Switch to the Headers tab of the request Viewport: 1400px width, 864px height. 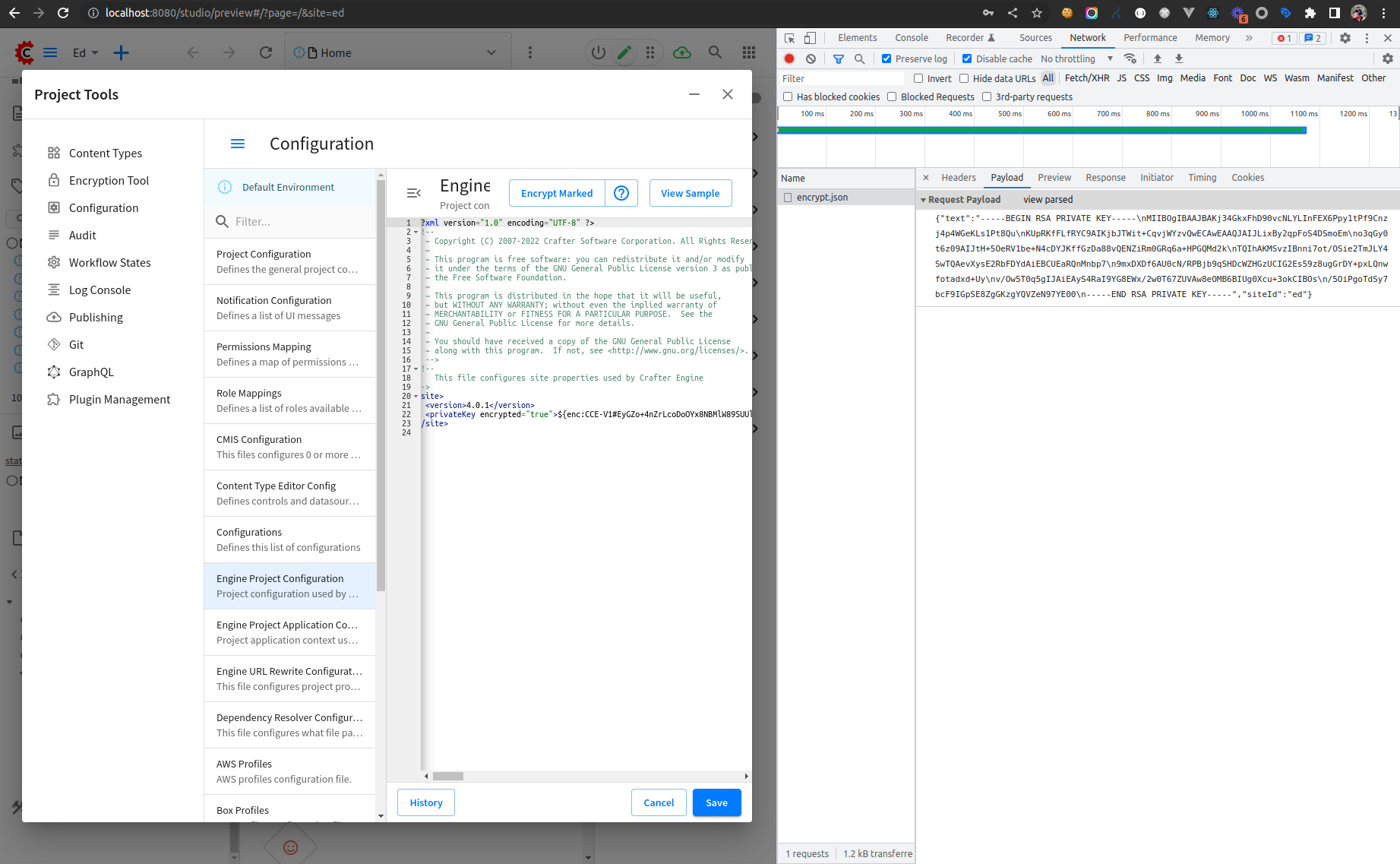click(959, 177)
